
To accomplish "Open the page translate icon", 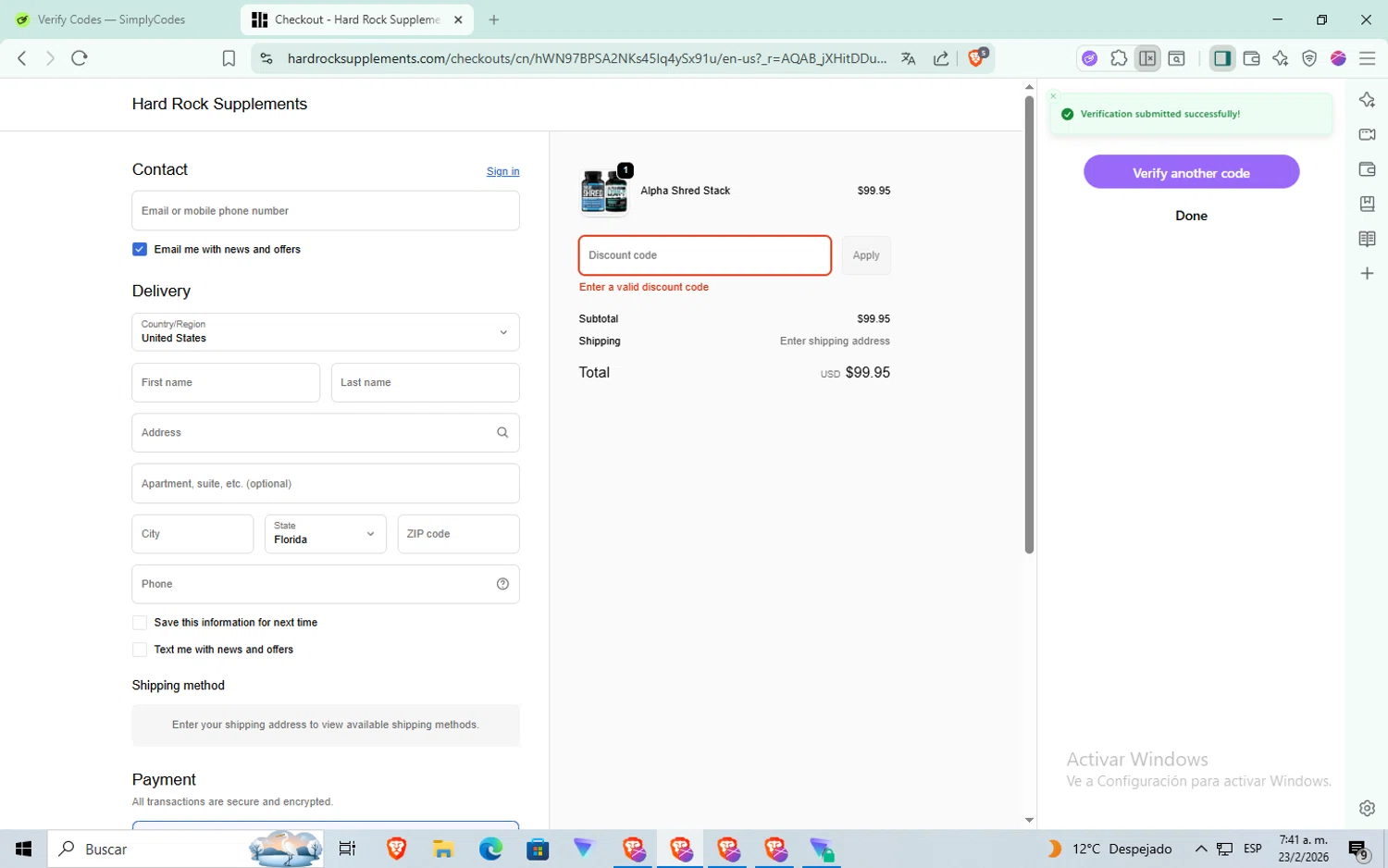I will click(908, 58).
